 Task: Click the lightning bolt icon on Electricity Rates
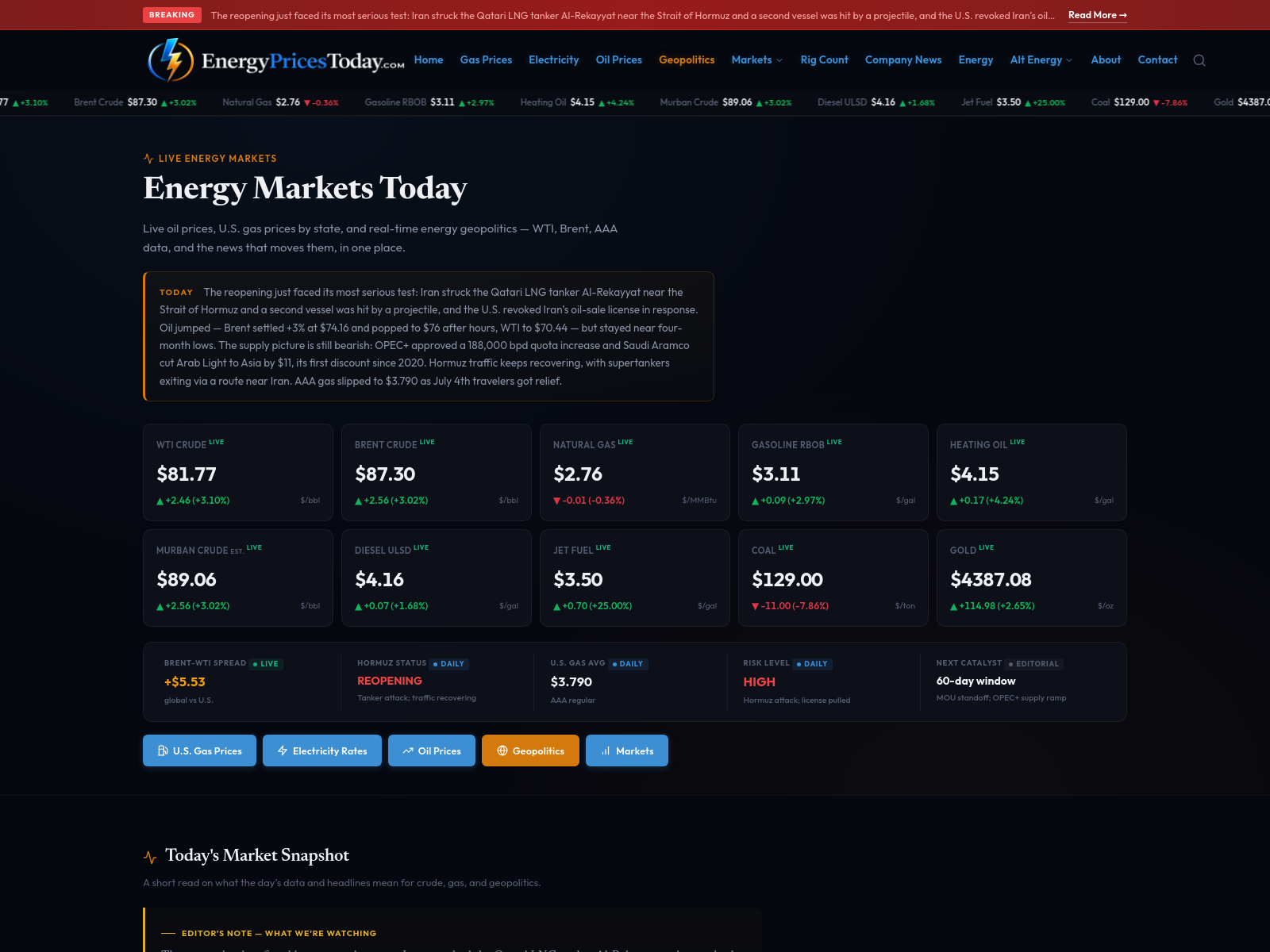tap(283, 750)
